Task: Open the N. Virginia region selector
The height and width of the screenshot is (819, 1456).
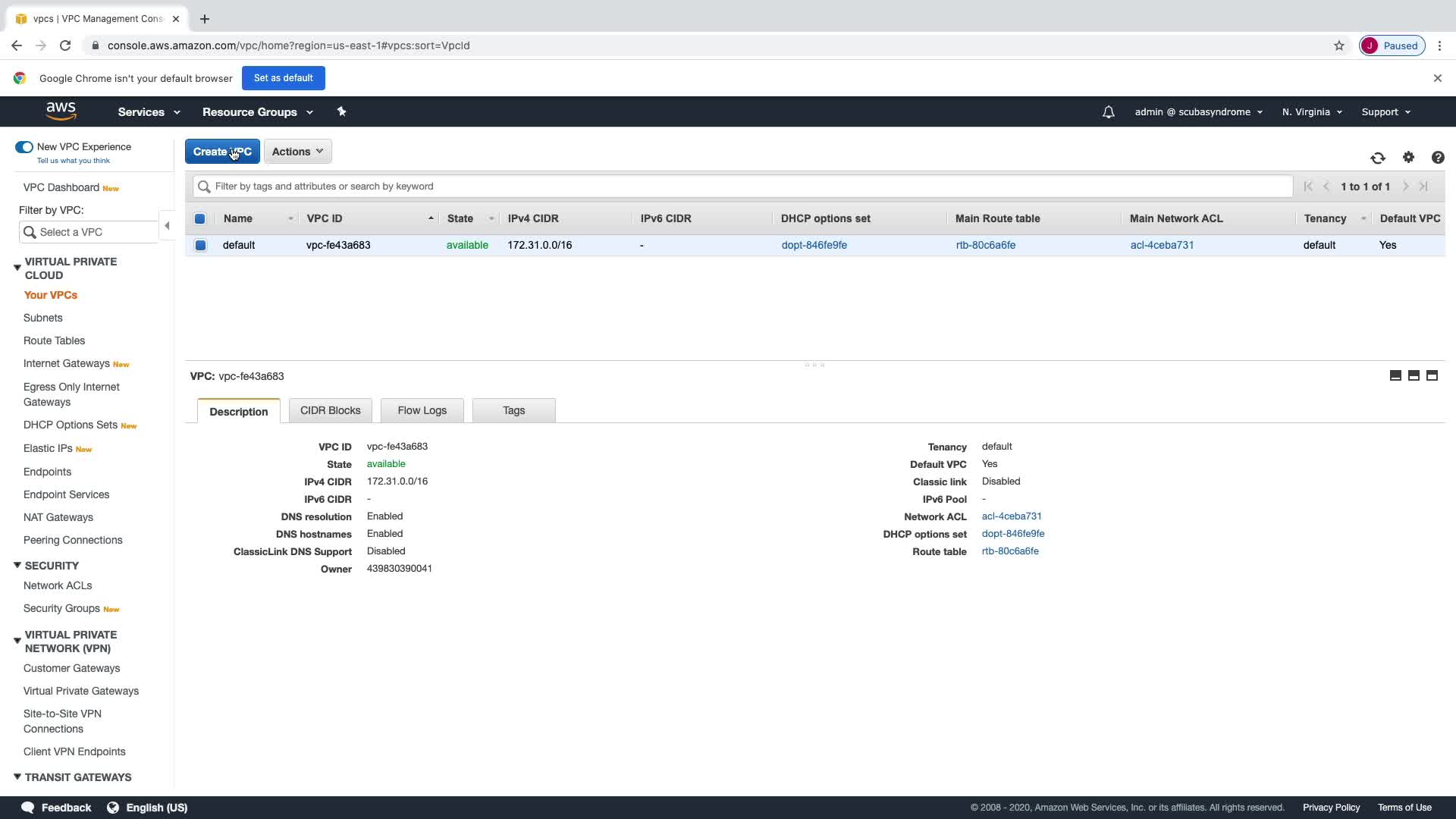Action: tap(1312, 112)
